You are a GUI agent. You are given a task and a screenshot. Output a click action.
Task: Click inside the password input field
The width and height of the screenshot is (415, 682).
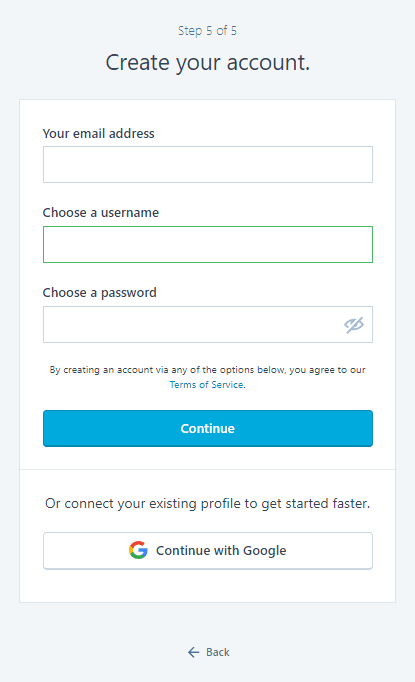pos(208,324)
